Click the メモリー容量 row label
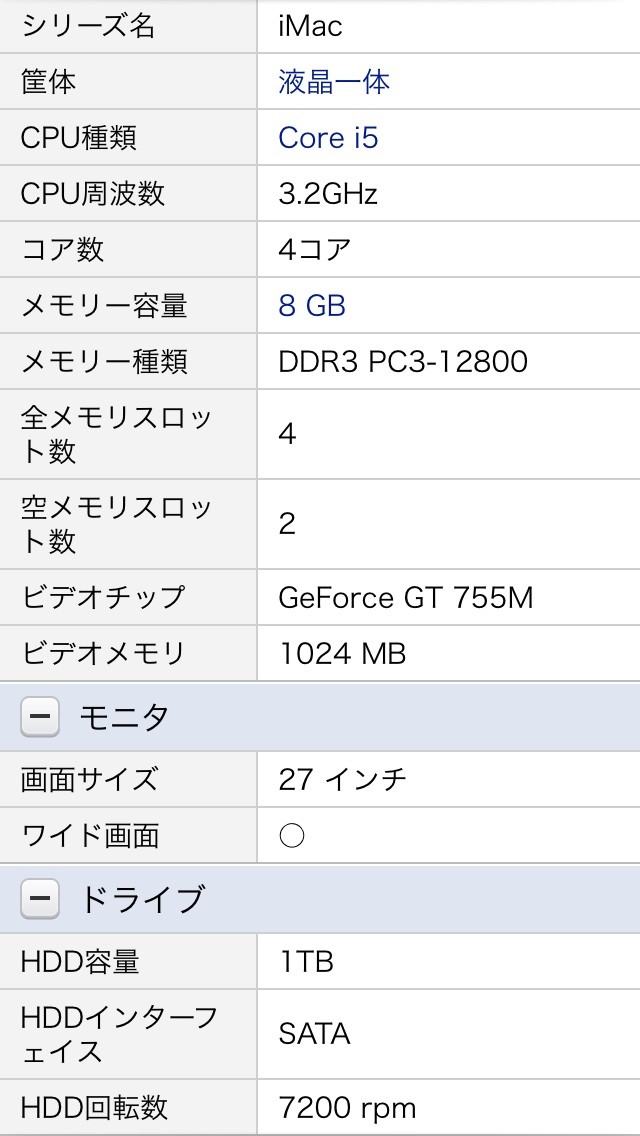Viewport: 640px width, 1136px height. [x=104, y=305]
